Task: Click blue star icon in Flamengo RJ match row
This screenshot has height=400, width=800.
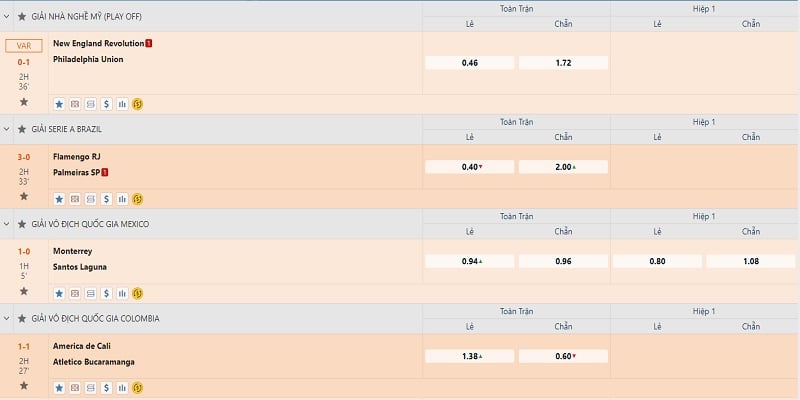Action: click(58, 198)
